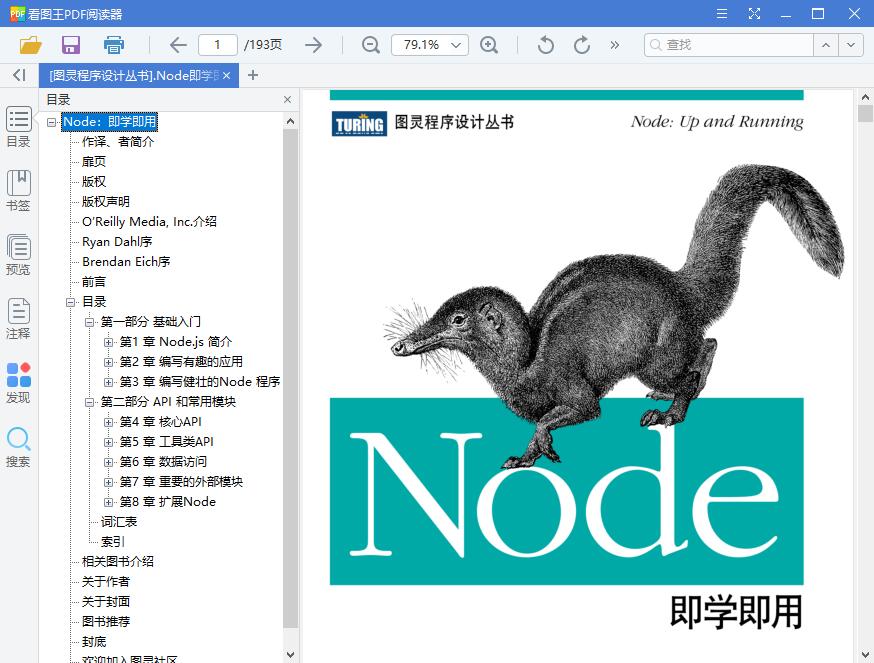Select 作译、者简介 in outline
874x663 pixels.
click(118, 142)
